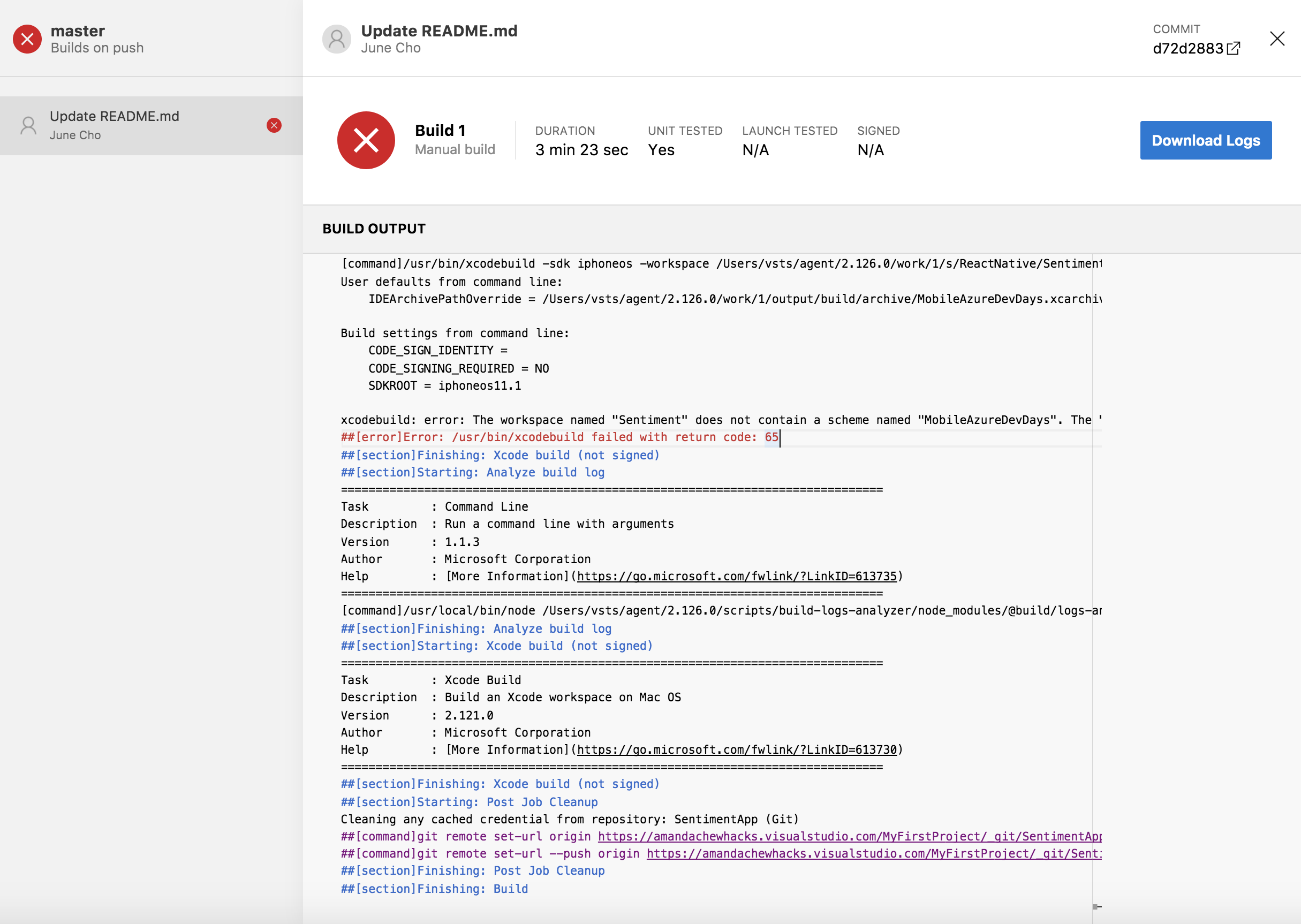The height and width of the screenshot is (924, 1301).
Task: Click the Finishing: Build section log line
Action: (x=434, y=889)
